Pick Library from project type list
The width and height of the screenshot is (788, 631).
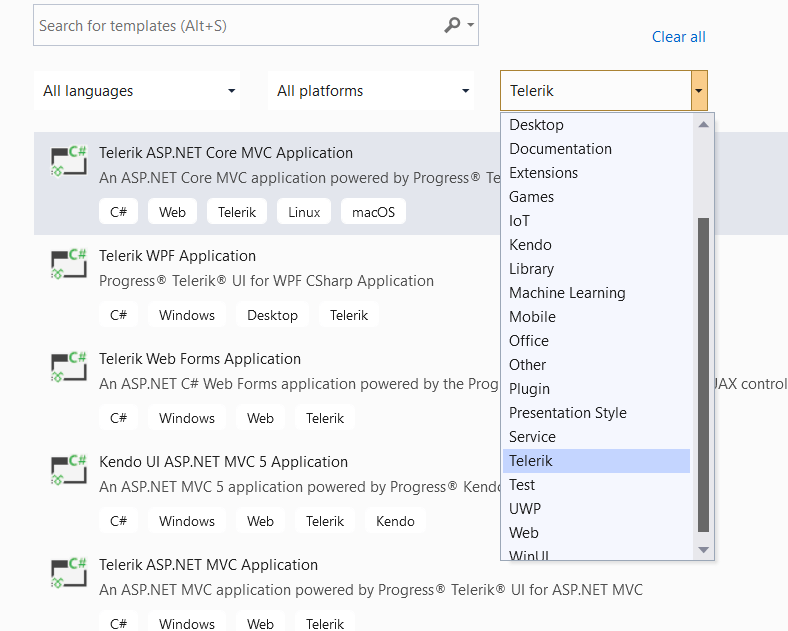tap(596, 269)
